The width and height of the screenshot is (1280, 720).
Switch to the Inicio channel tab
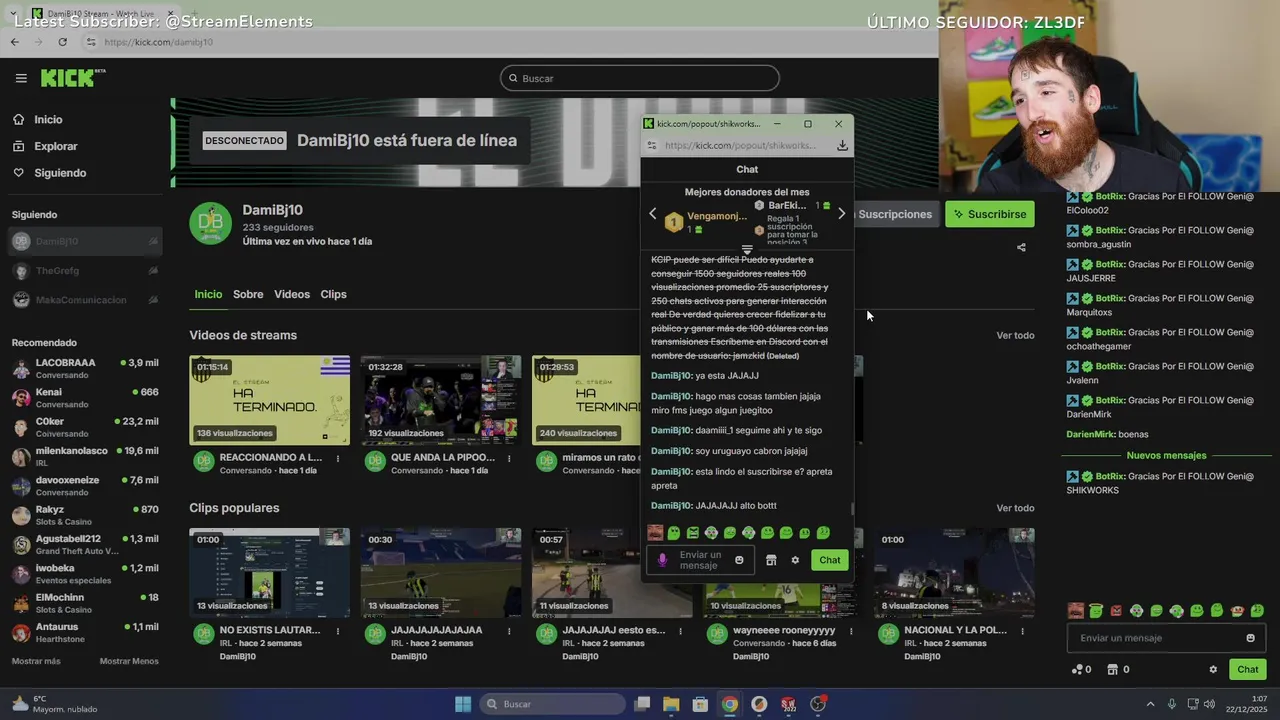(x=208, y=294)
